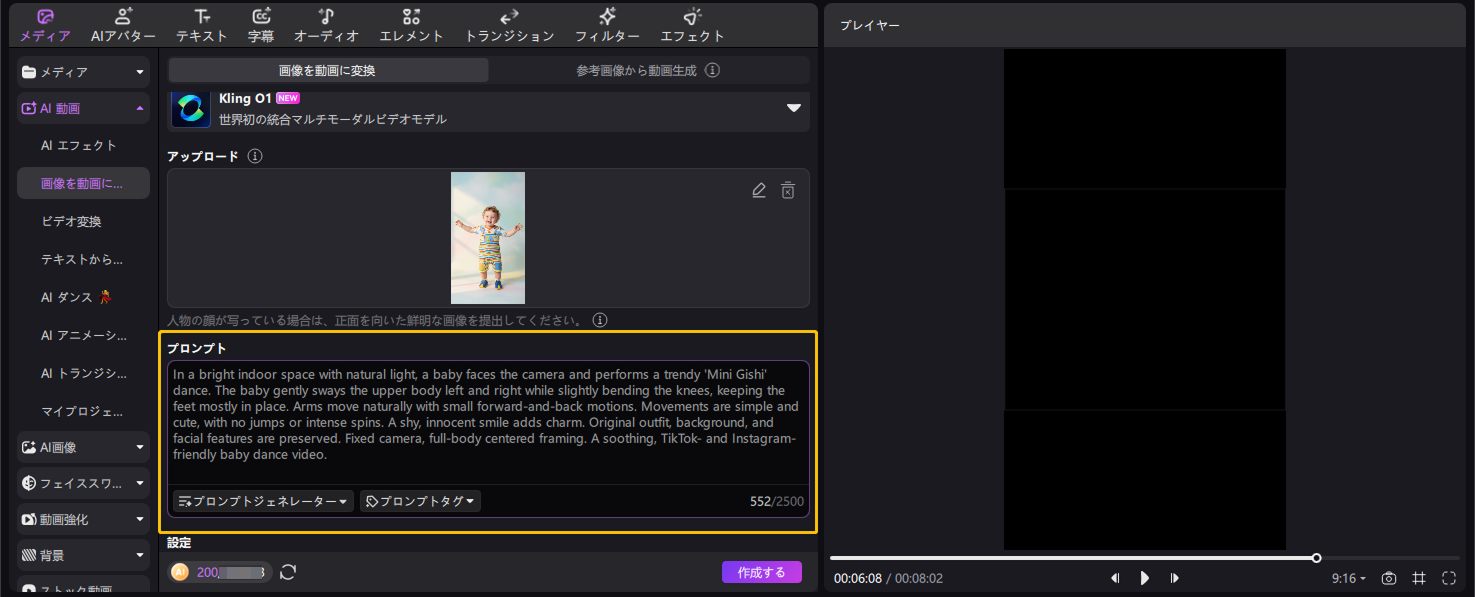Open the AI アバター section
The width and height of the screenshot is (1475, 597).
click(x=123, y=25)
